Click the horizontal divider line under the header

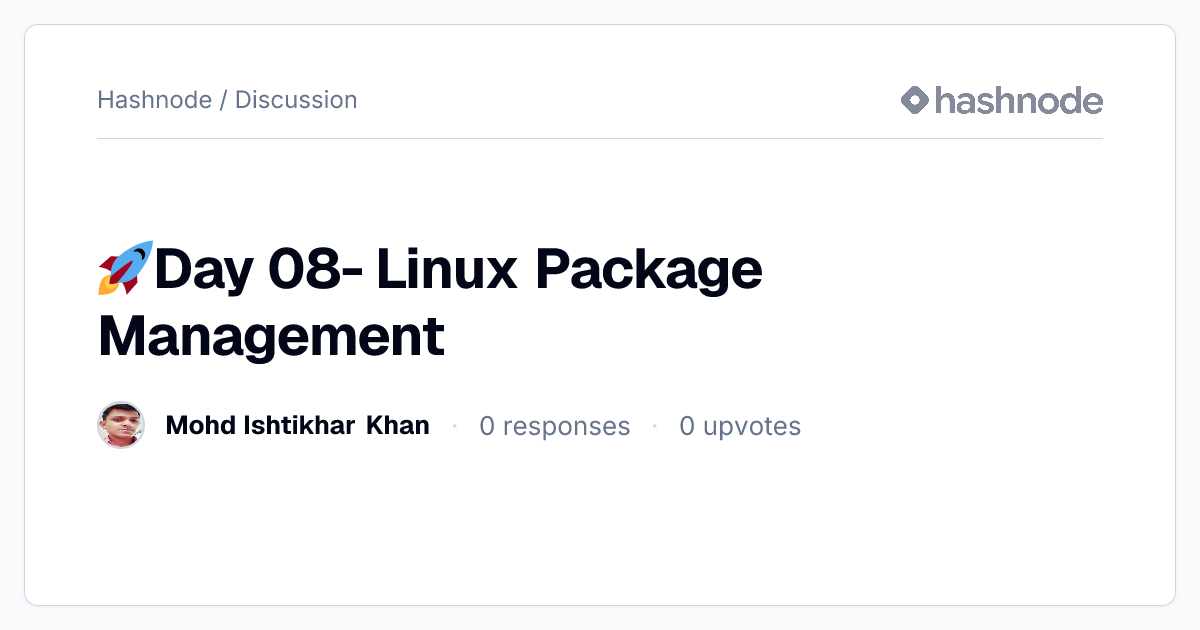[x=600, y=138]
